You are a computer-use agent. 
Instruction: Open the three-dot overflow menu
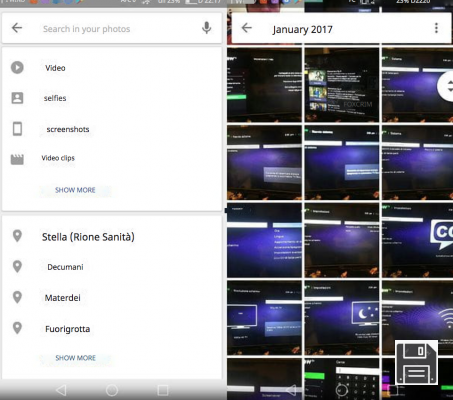[436, 28]
